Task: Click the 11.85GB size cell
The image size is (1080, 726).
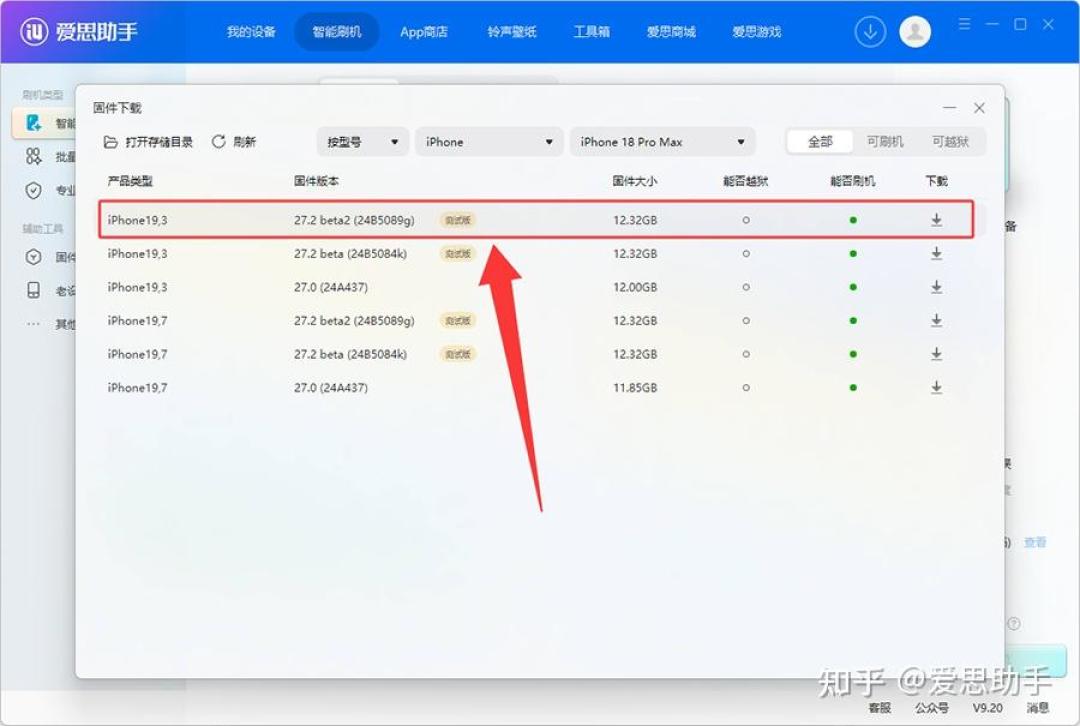Action: (635, 388)
